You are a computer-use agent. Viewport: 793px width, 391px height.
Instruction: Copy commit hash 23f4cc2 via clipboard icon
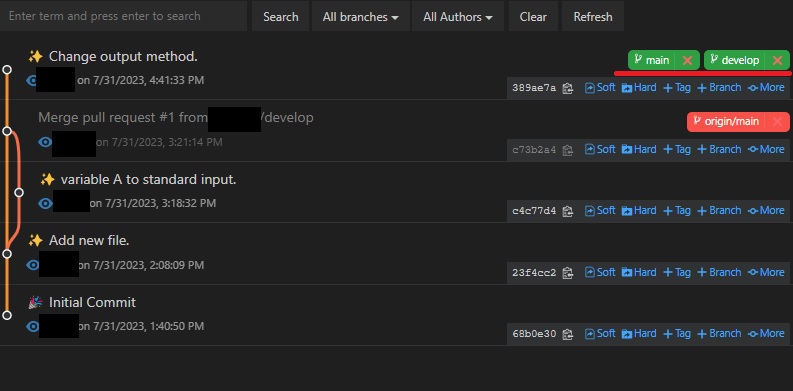point(567,273)
